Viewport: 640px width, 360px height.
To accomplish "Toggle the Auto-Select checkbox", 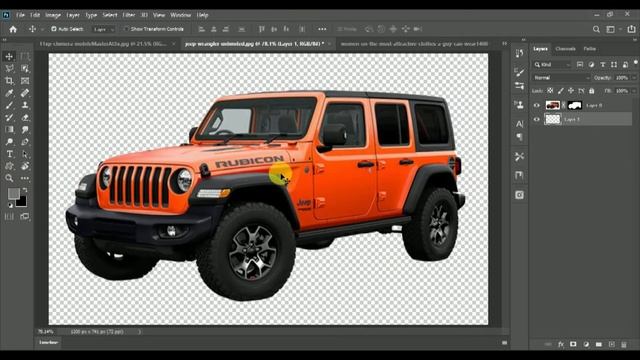I will click(54, 29).
